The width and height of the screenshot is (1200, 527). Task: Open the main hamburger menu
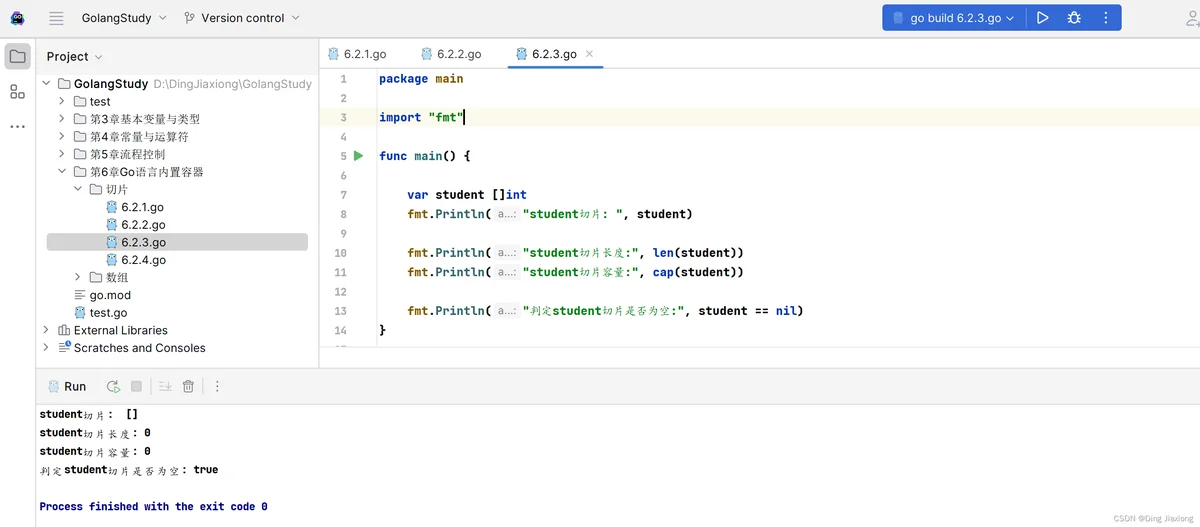56,18
